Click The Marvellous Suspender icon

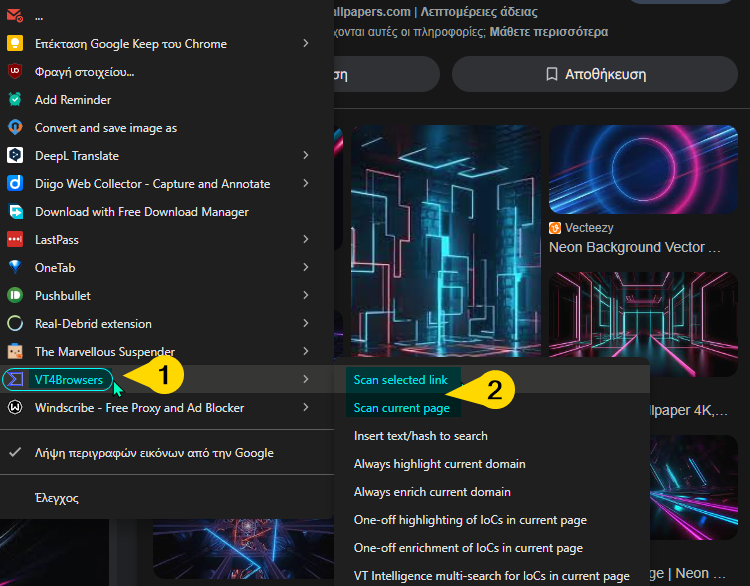pos(15,352)
